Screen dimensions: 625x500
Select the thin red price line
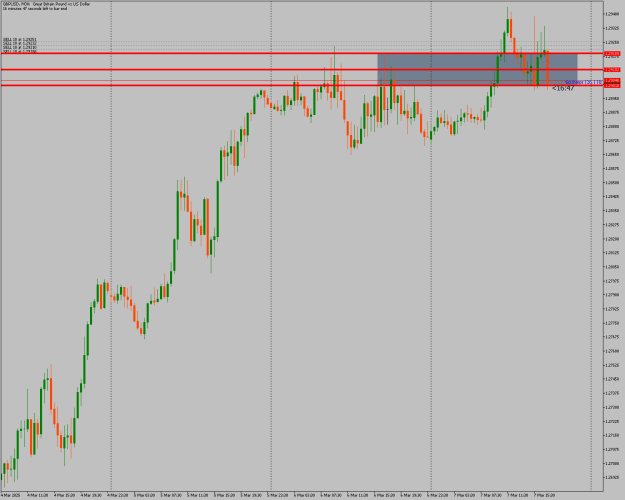302,81
